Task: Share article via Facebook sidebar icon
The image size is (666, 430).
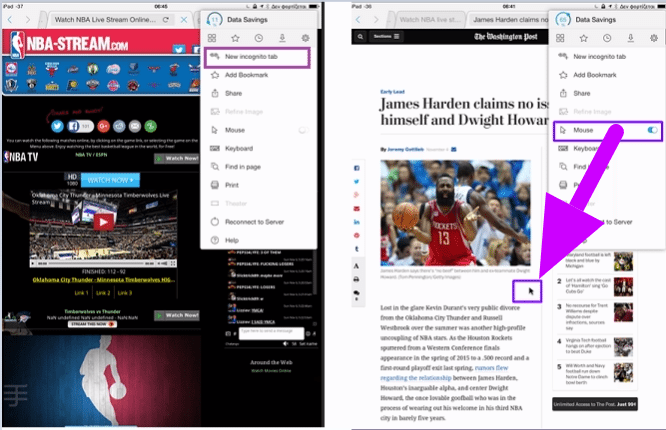Action: [357, 168]
